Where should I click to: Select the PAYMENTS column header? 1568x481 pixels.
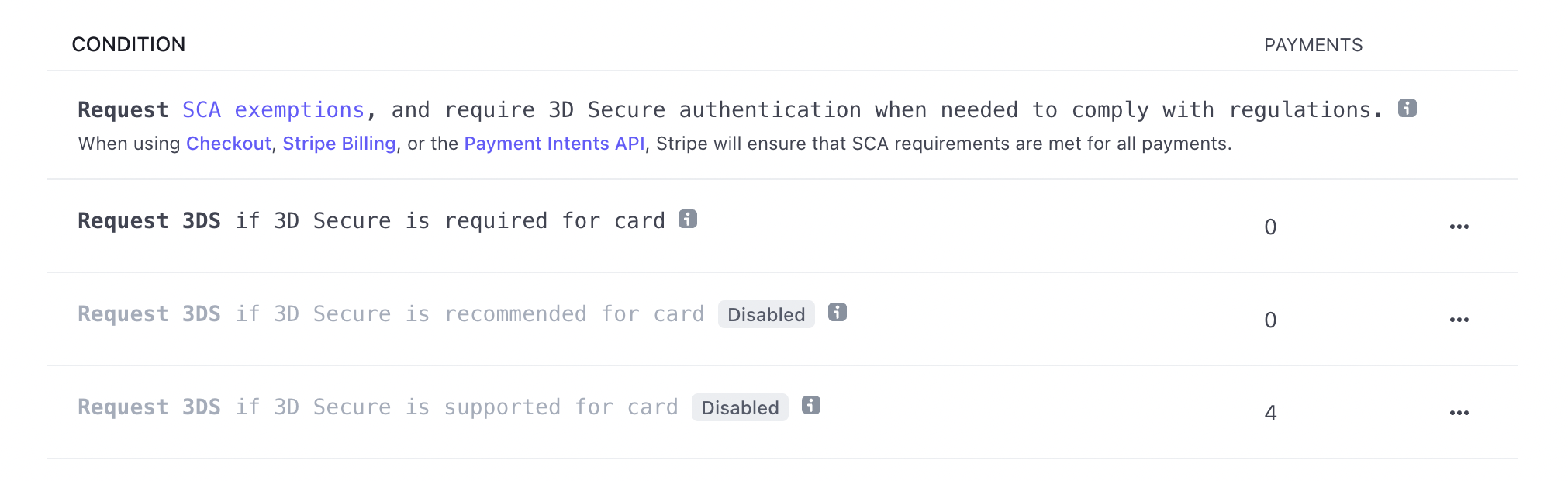(x=1314, y=45)
